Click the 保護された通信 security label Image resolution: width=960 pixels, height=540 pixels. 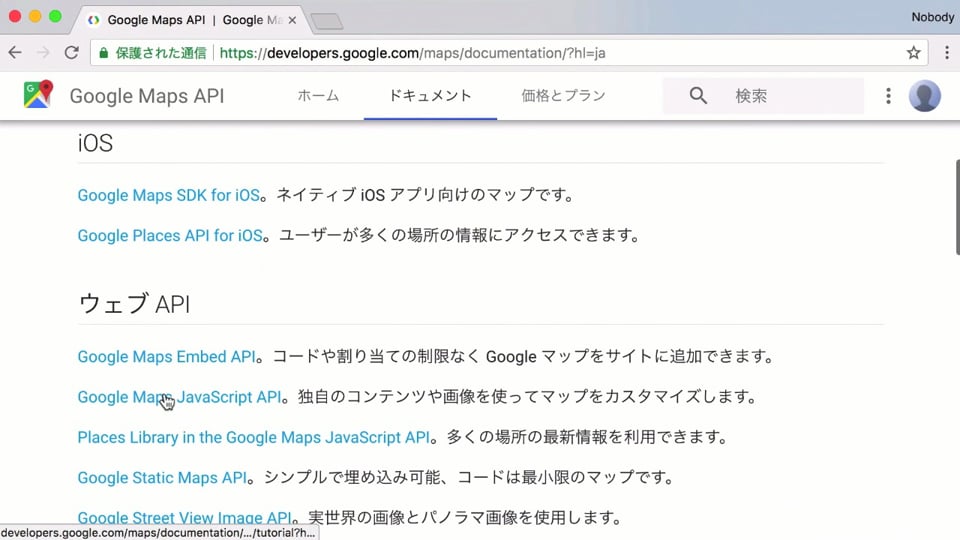161,53
